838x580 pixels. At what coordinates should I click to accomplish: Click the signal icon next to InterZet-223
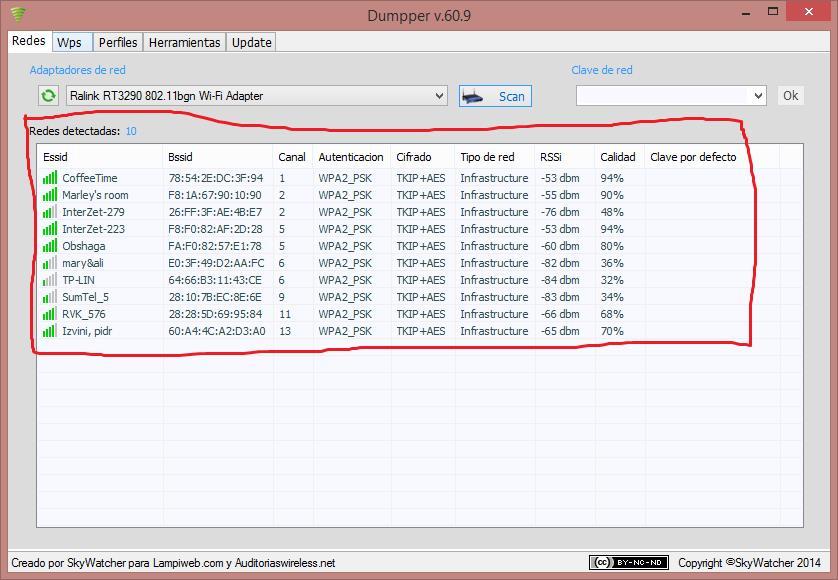click(50, 229)
